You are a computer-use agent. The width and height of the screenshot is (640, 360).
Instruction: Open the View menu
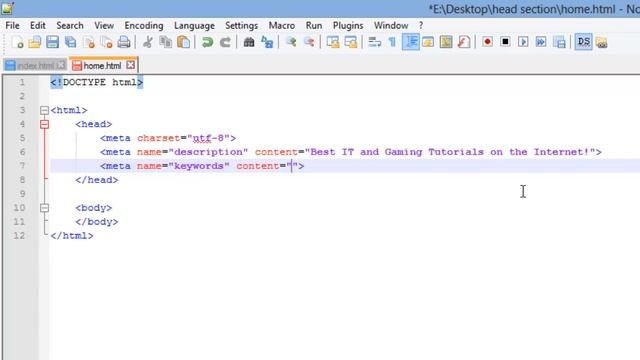[104, 25]
